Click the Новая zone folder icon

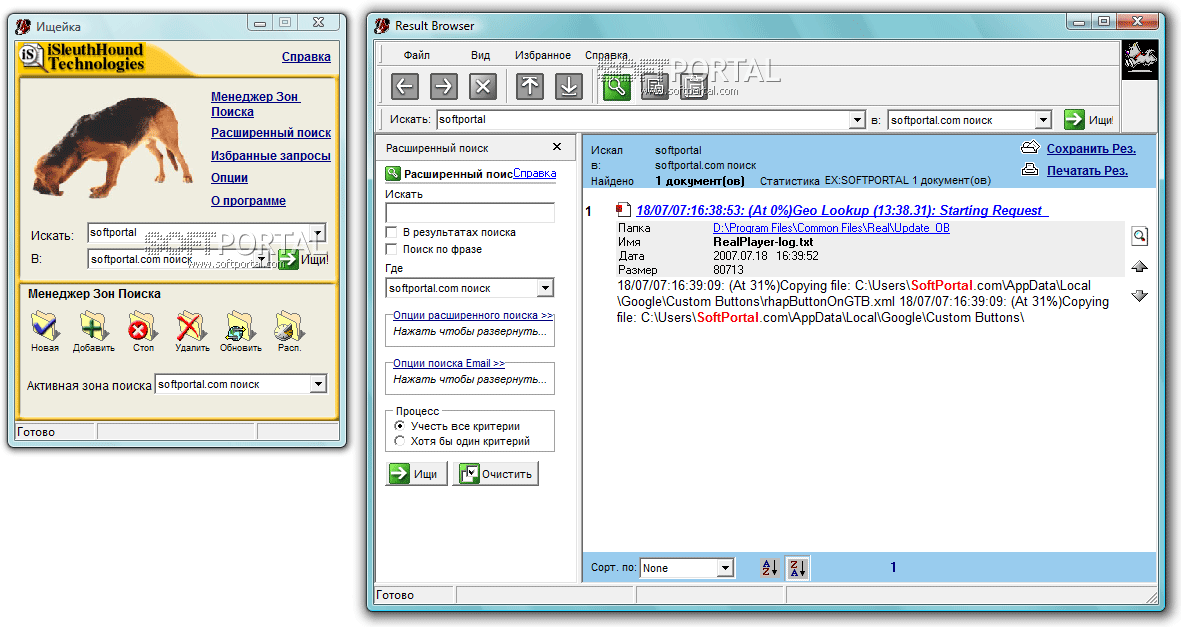coord(45,326)
